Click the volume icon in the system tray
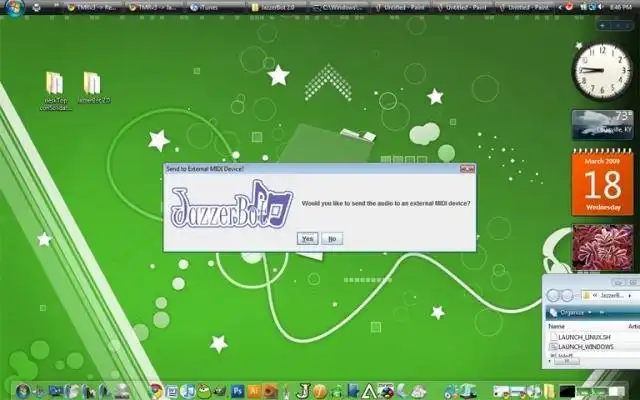 tap(602, 7)
